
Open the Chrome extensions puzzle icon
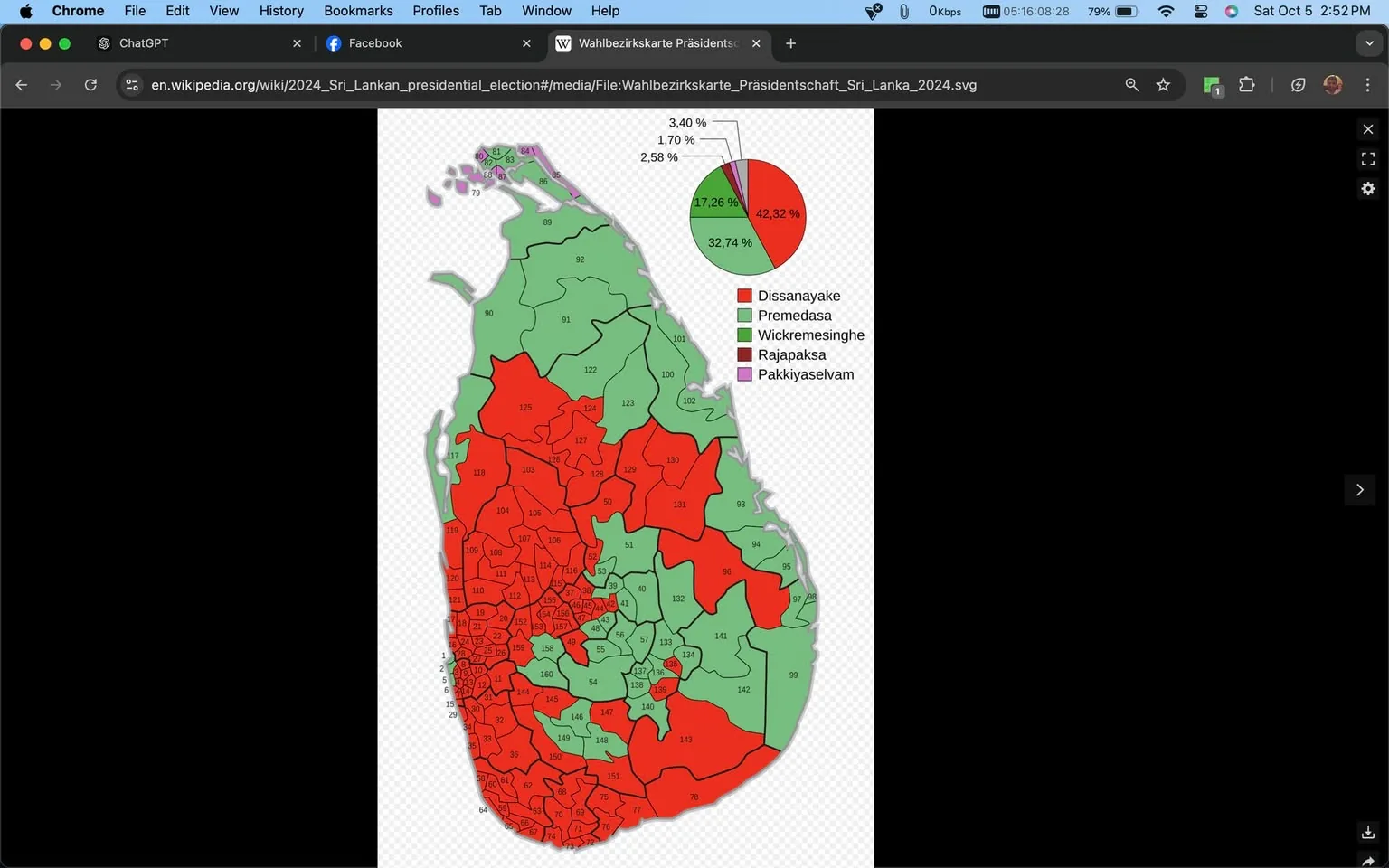point(1246,84)
